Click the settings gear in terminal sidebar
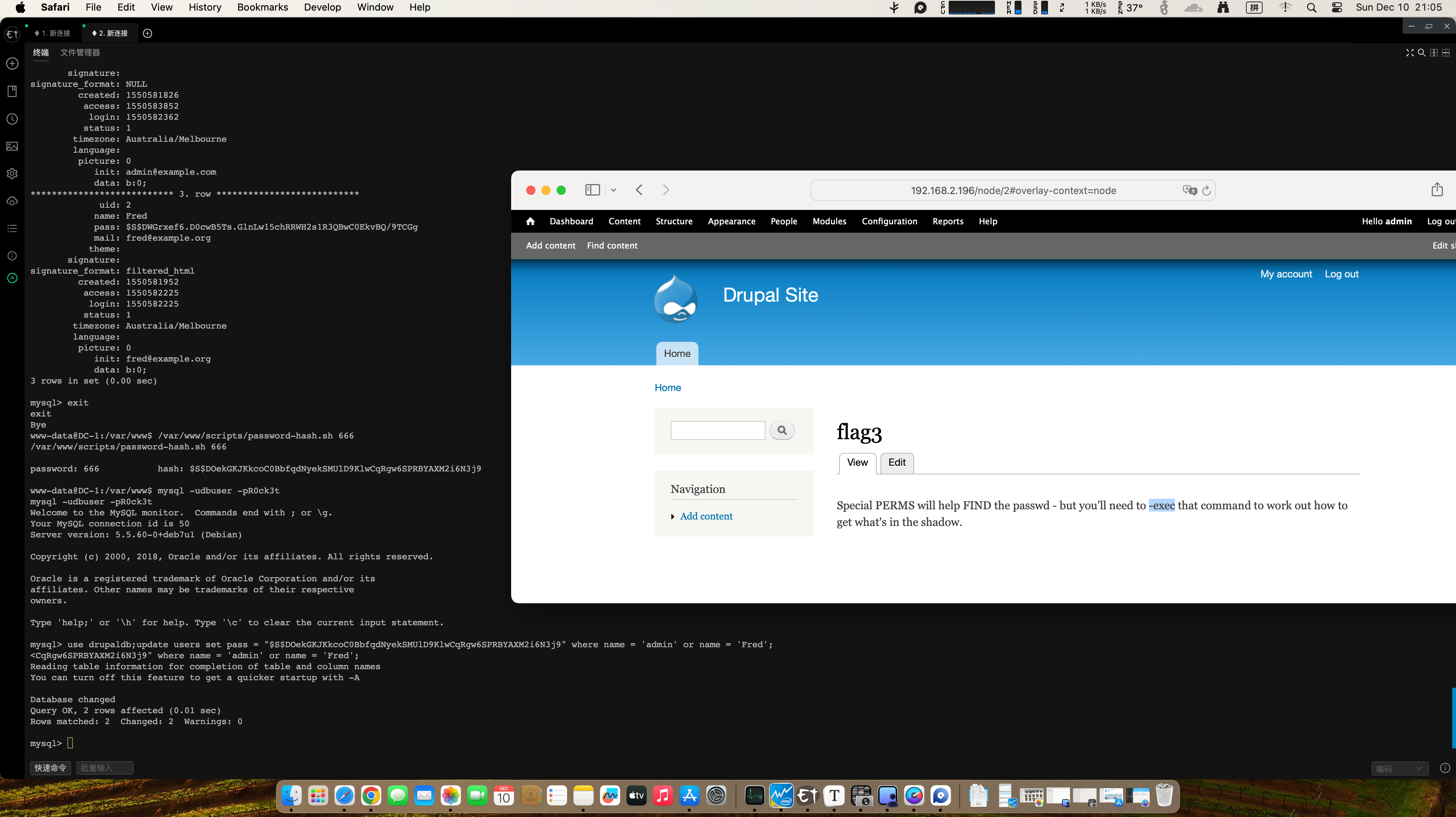Screen dimensions: 1456x817 point(12,174)
